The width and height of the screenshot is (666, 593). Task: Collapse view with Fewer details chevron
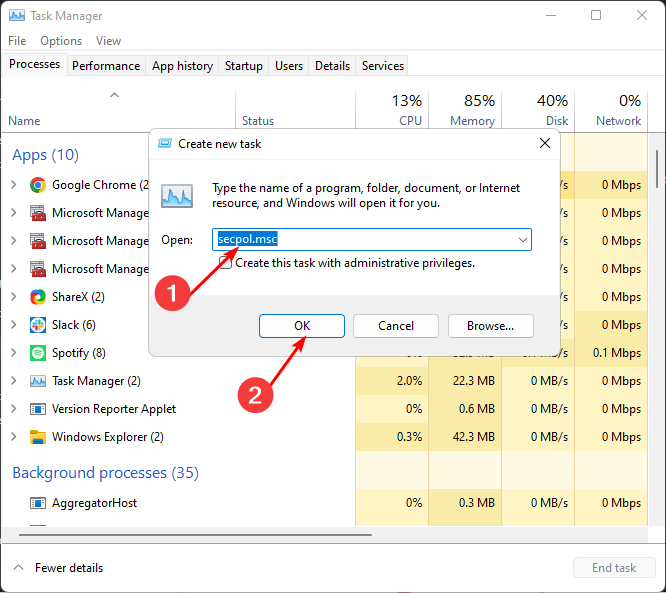[x=18, y=568]
